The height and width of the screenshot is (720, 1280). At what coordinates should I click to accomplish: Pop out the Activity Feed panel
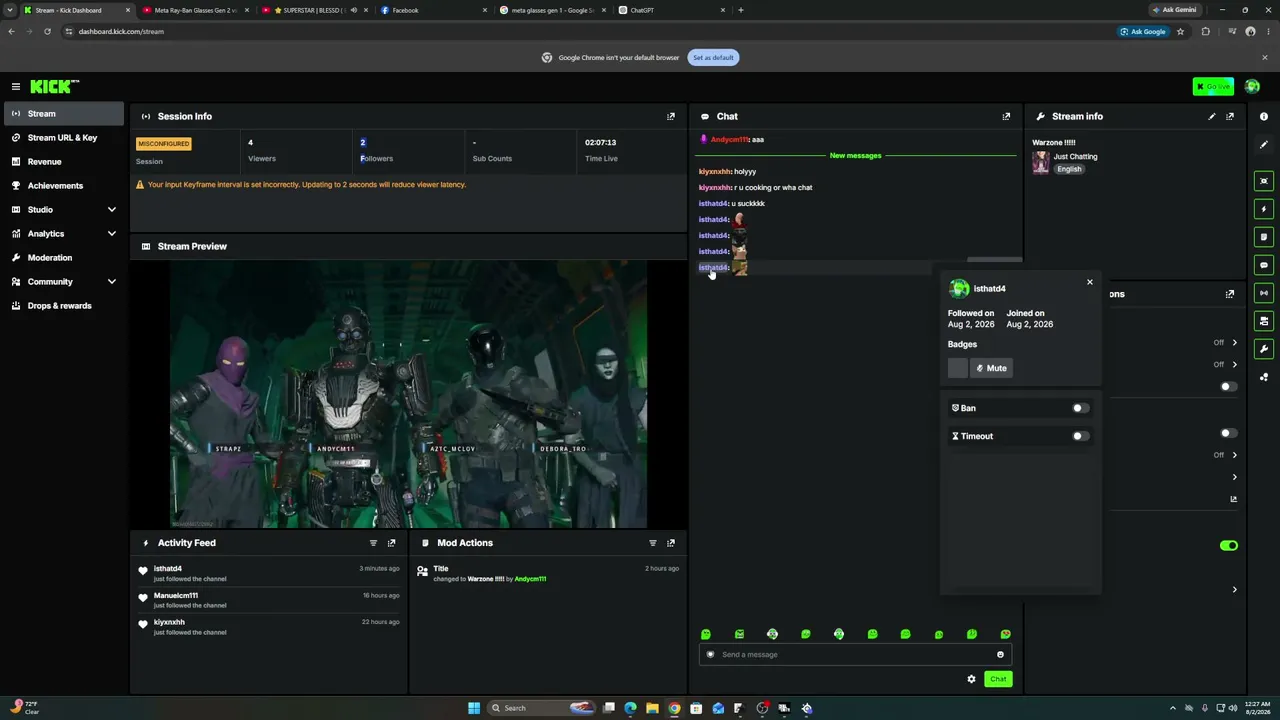(391, 543)
